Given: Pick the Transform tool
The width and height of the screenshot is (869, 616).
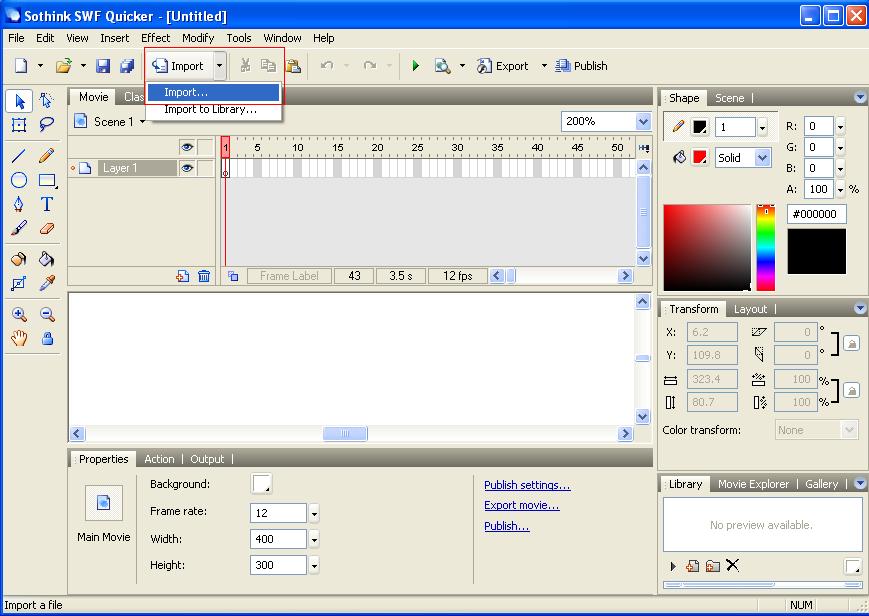Looking at the screenshot, I should 19,125.
